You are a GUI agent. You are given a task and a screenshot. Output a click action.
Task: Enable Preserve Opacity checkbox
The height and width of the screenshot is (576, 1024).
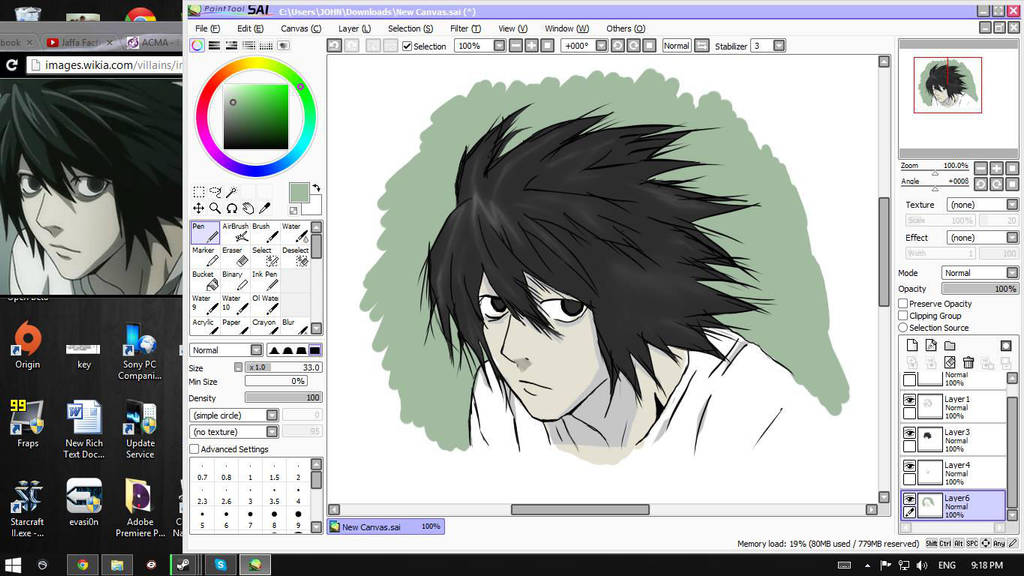pos(904,303)
